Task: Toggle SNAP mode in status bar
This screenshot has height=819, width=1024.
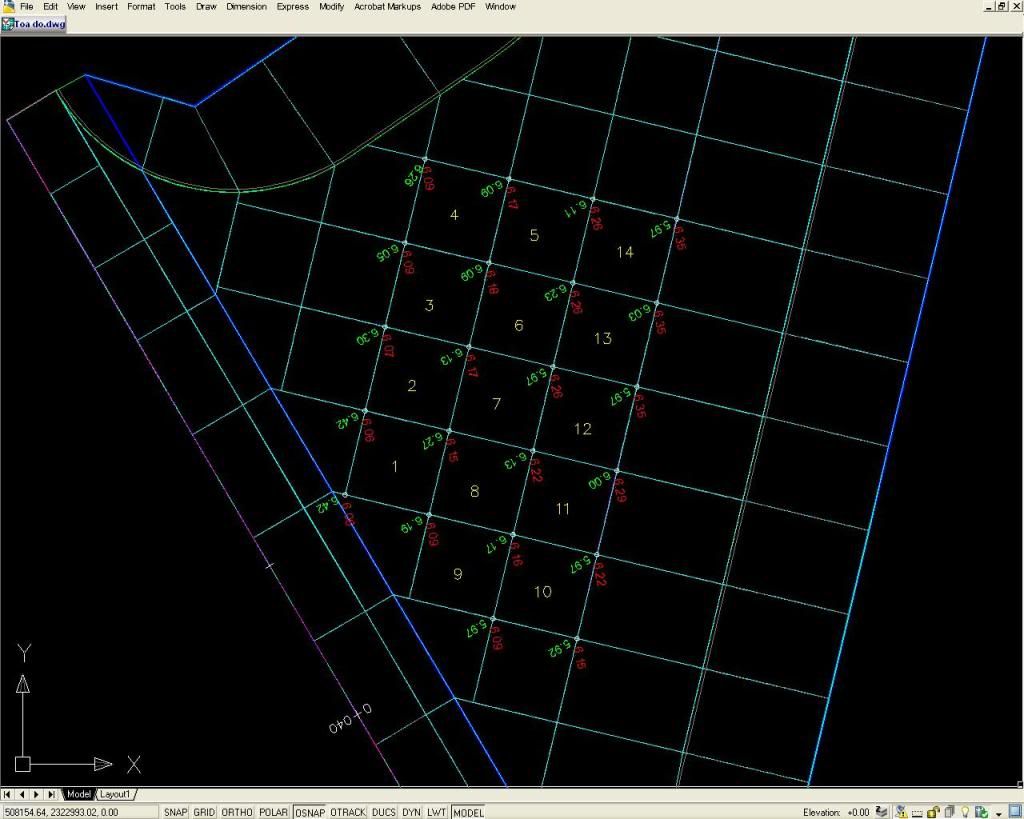Action: (x=175, y=812)
